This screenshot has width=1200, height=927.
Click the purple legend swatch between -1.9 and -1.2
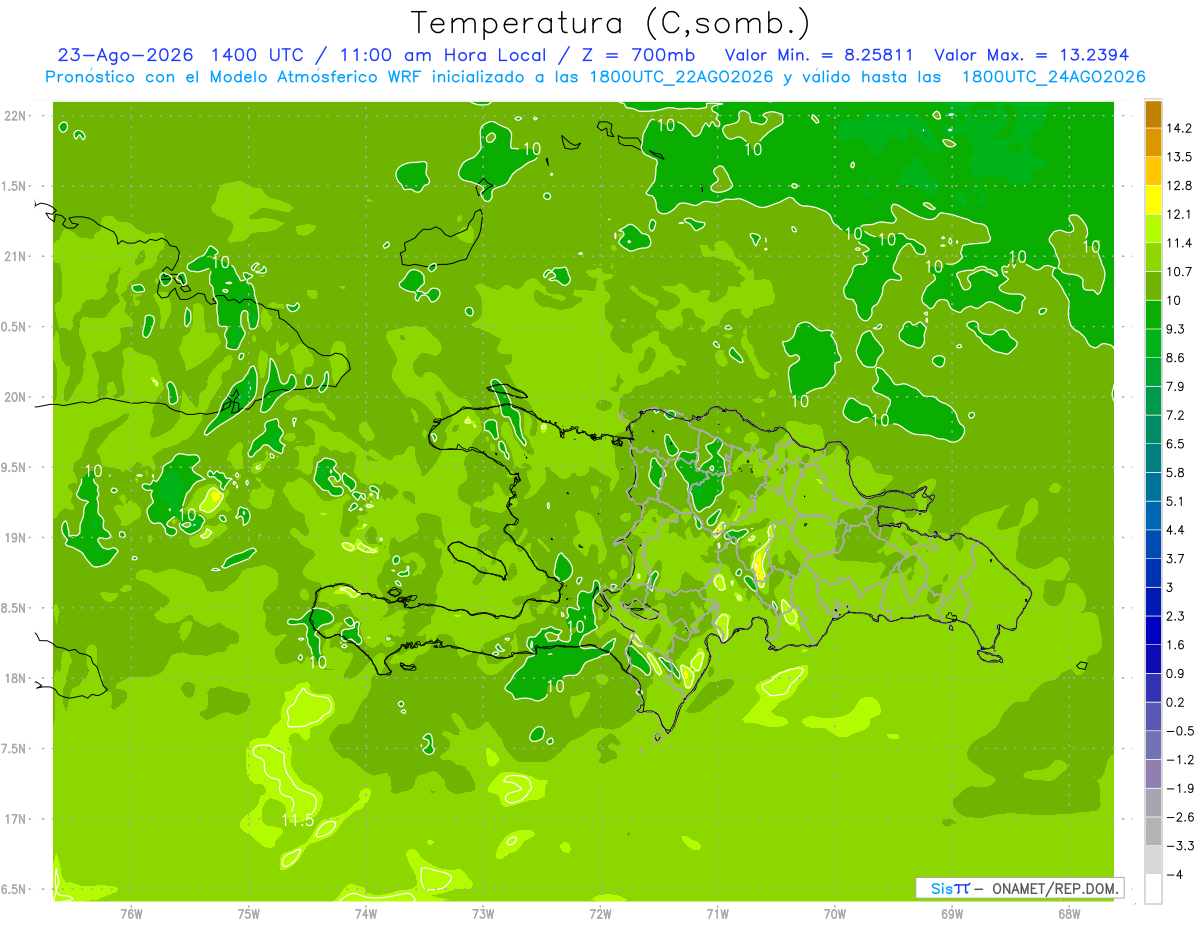click(x=1153, y=774)
